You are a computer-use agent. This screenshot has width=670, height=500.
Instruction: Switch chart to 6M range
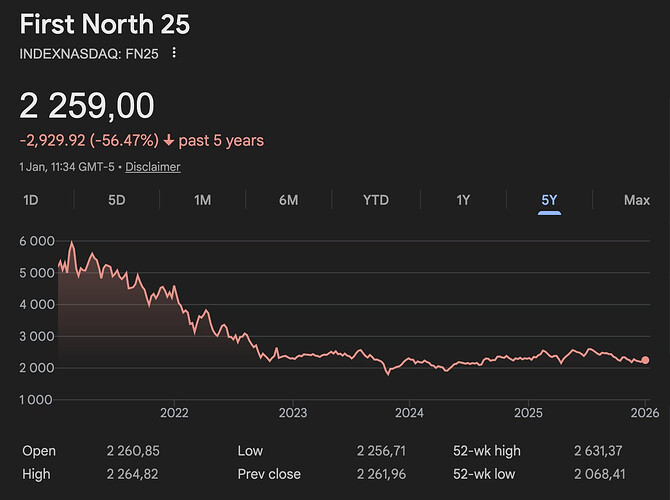point(289,200)
